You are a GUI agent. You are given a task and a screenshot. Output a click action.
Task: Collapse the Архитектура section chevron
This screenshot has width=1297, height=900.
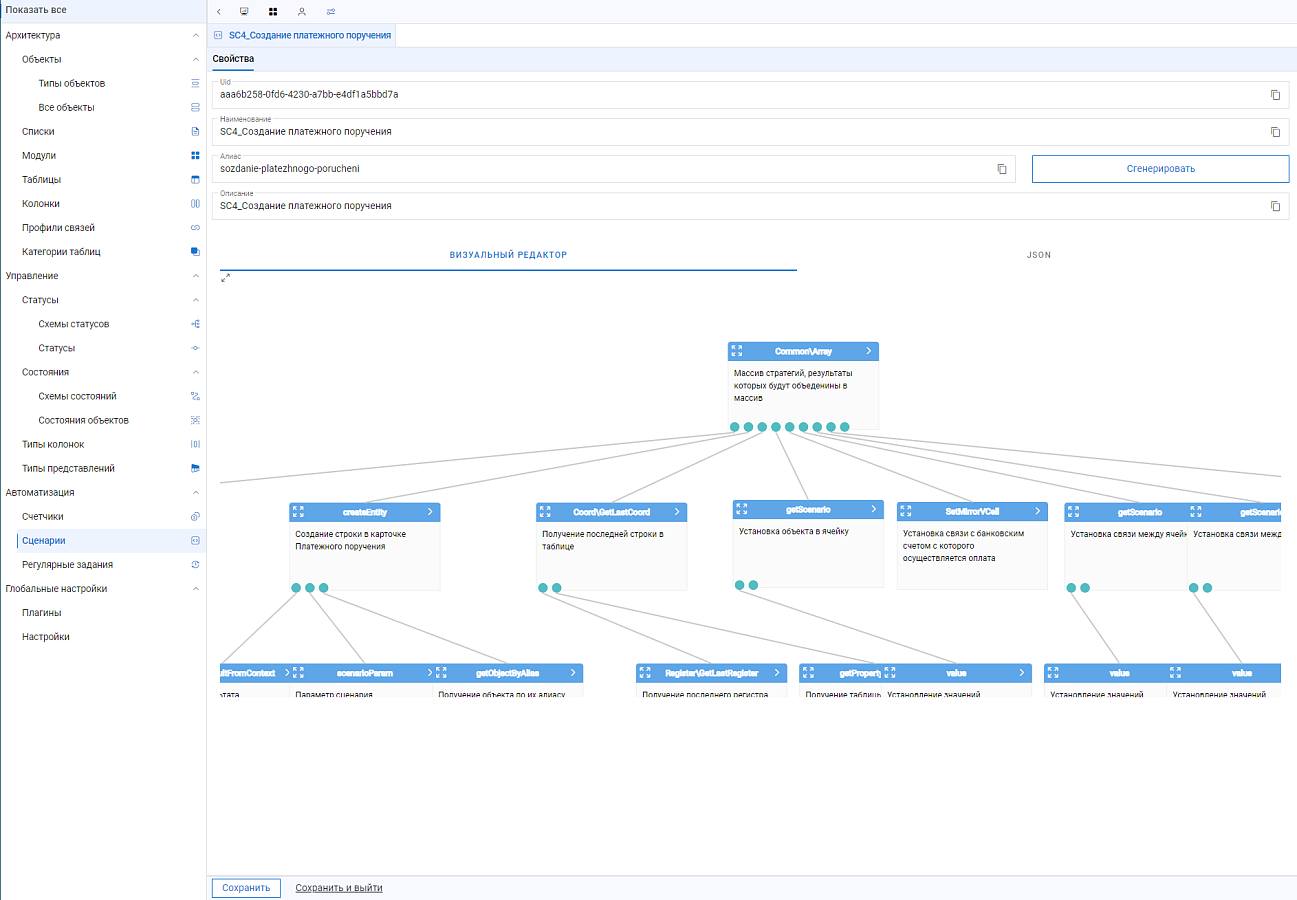pyautogui.click(x=195, y=35)
